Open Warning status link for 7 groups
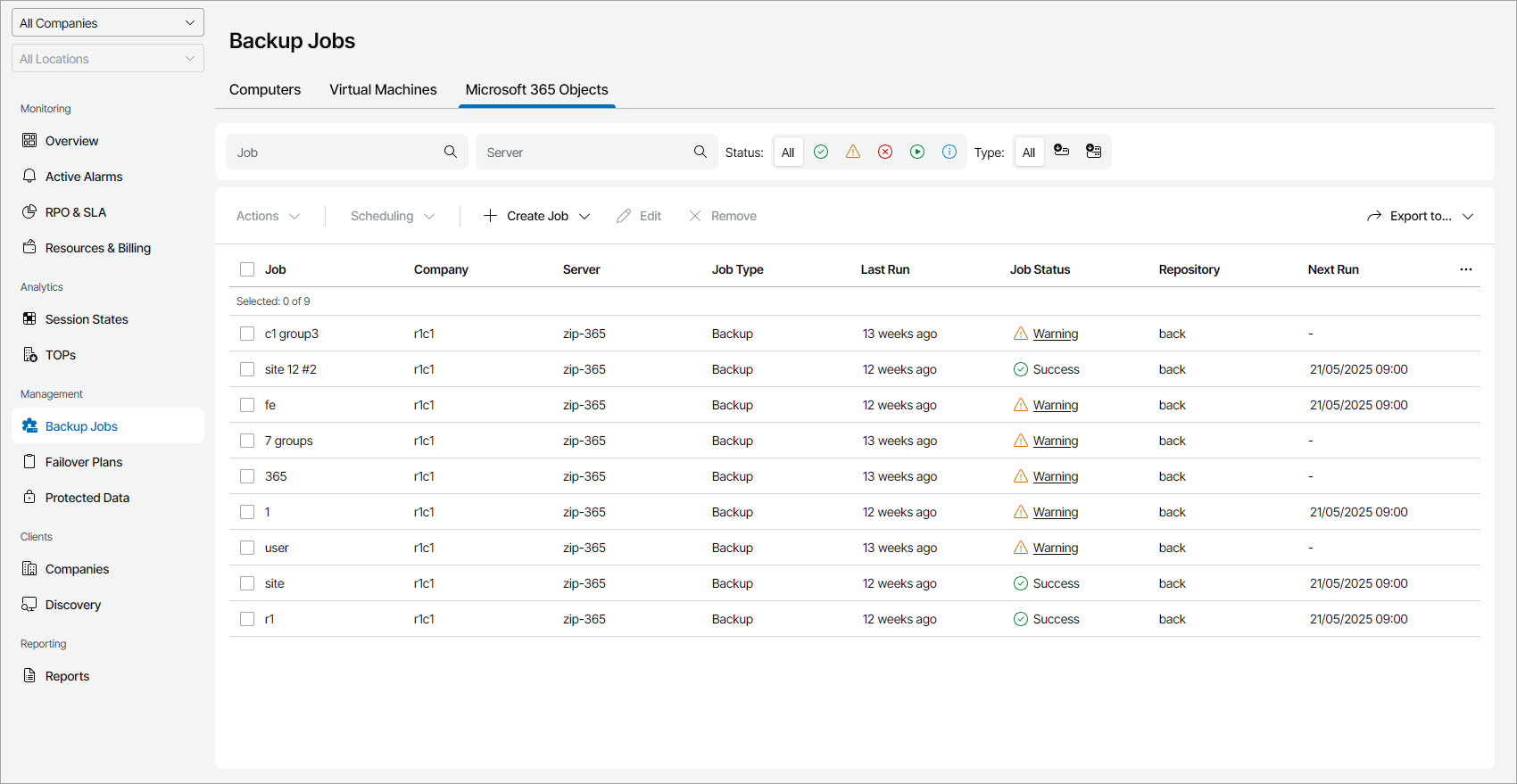1517x784 pixels. point(1056,441)
